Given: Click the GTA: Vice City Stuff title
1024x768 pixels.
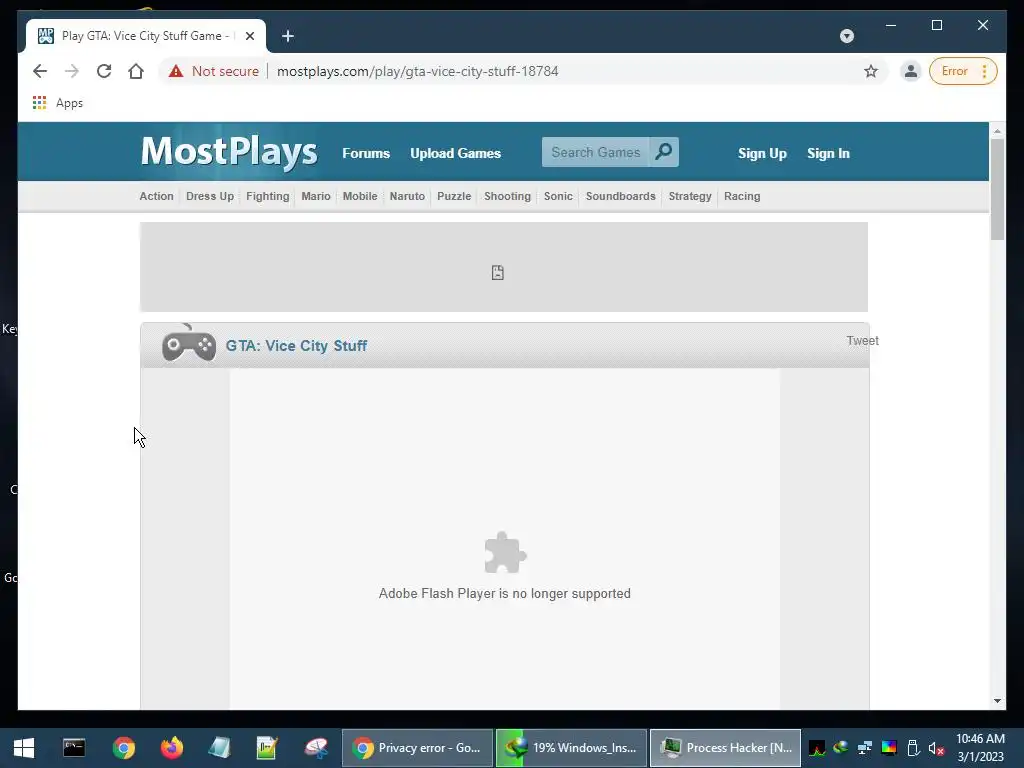Looking at the screenshot, I should [296, 345].
